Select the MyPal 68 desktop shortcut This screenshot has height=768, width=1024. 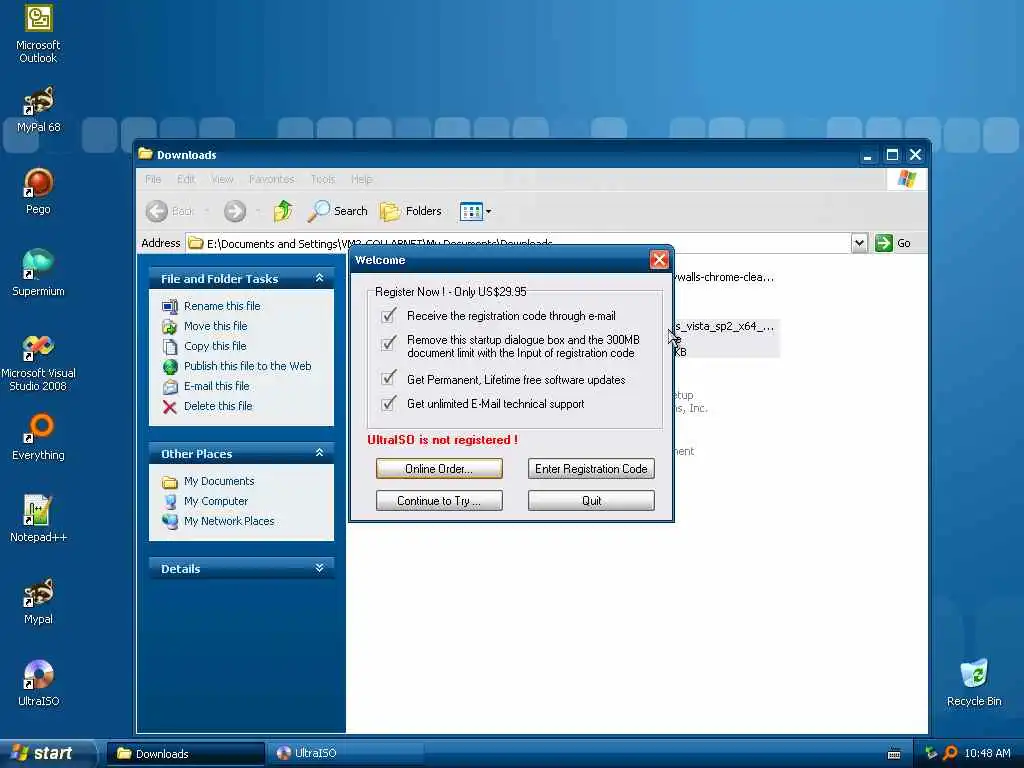pos(38,110)
